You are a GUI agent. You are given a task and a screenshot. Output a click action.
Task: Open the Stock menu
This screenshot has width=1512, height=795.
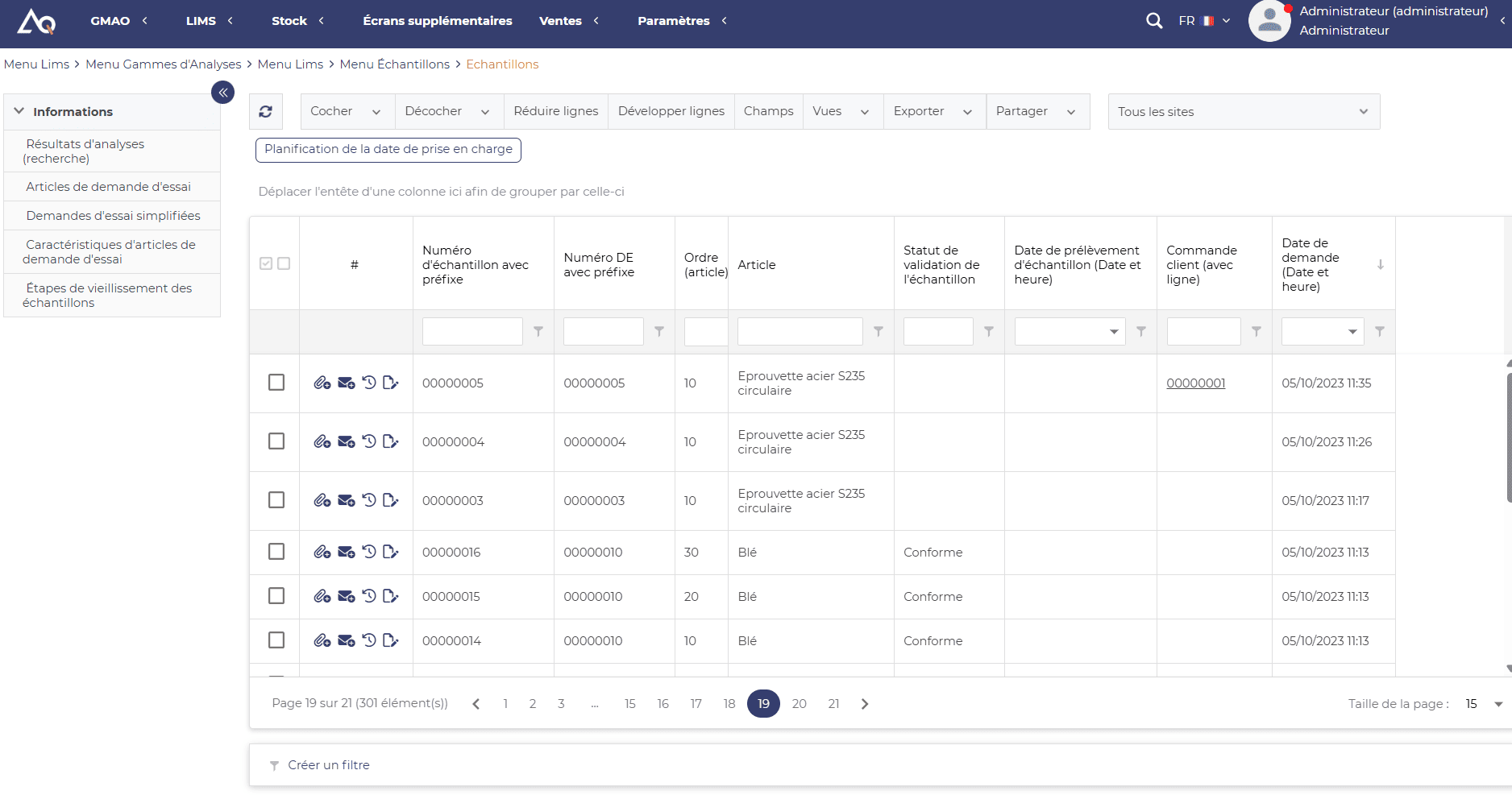[x=289, y=21]
